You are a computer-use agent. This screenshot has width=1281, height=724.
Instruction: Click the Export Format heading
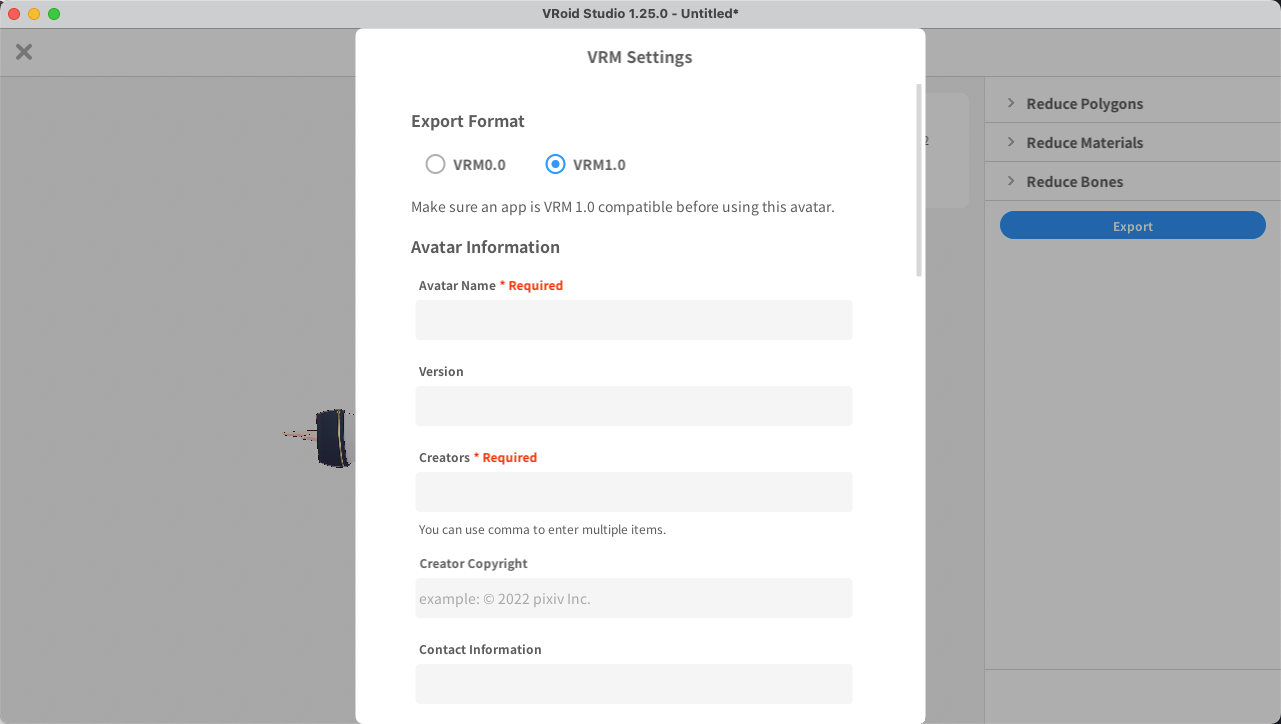tap(468, 121)
